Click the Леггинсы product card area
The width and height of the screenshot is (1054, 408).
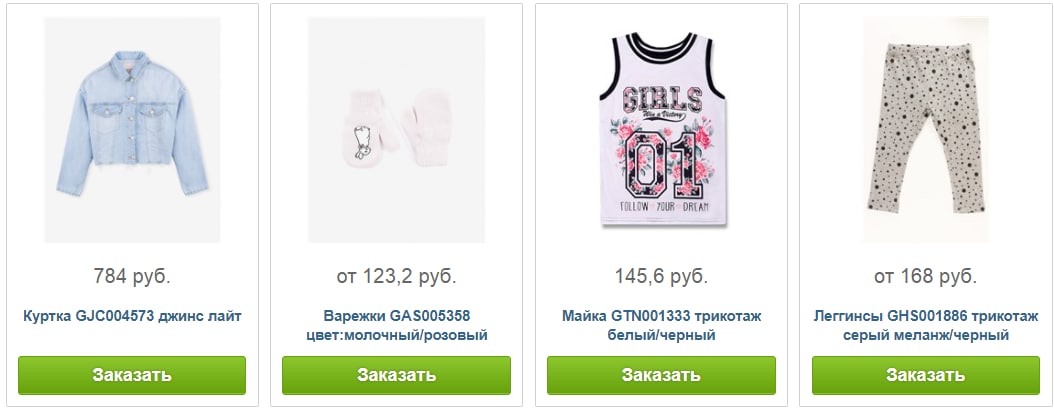click(926, 205)
